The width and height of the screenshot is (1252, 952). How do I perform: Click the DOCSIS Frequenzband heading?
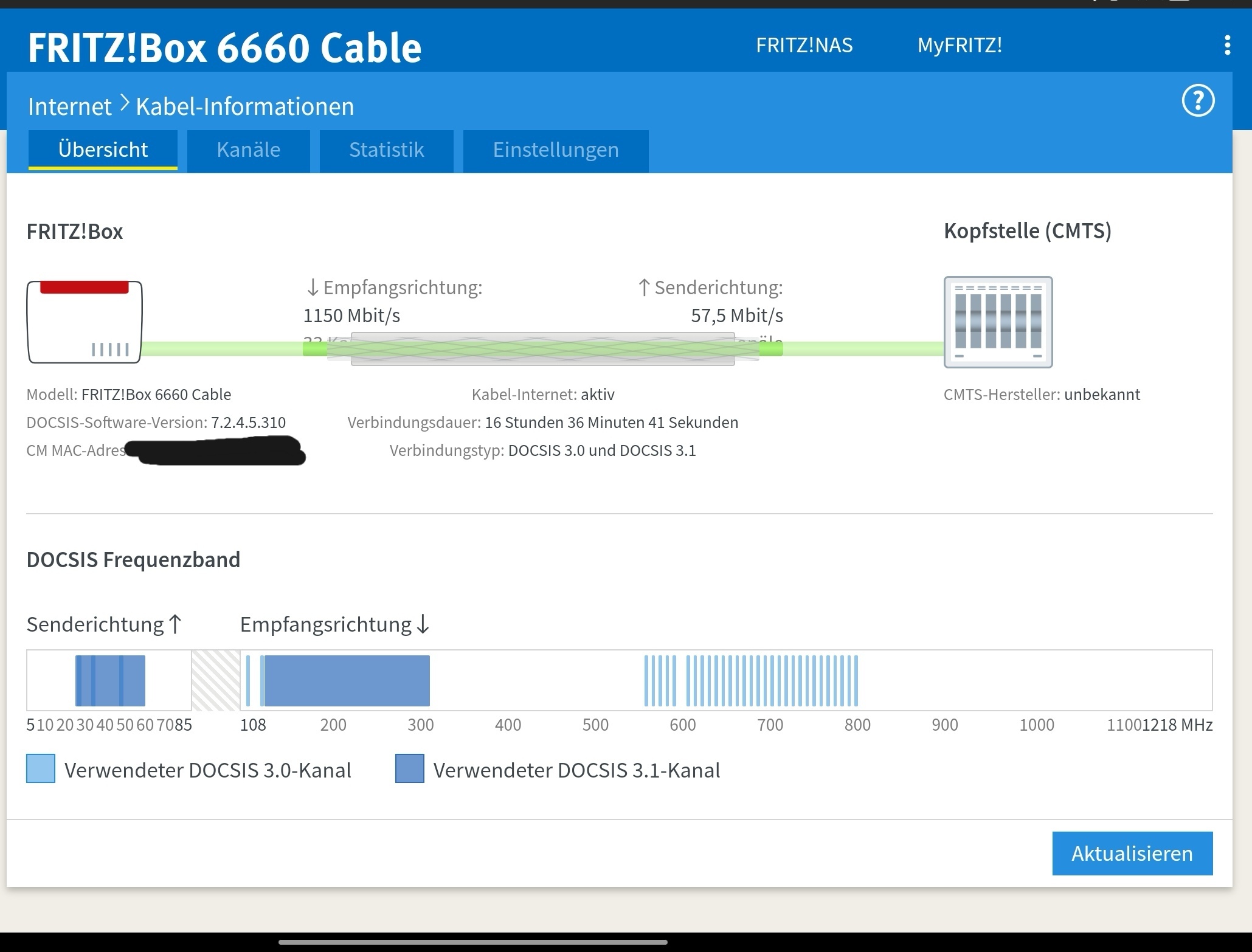click(x=133, y=559)
